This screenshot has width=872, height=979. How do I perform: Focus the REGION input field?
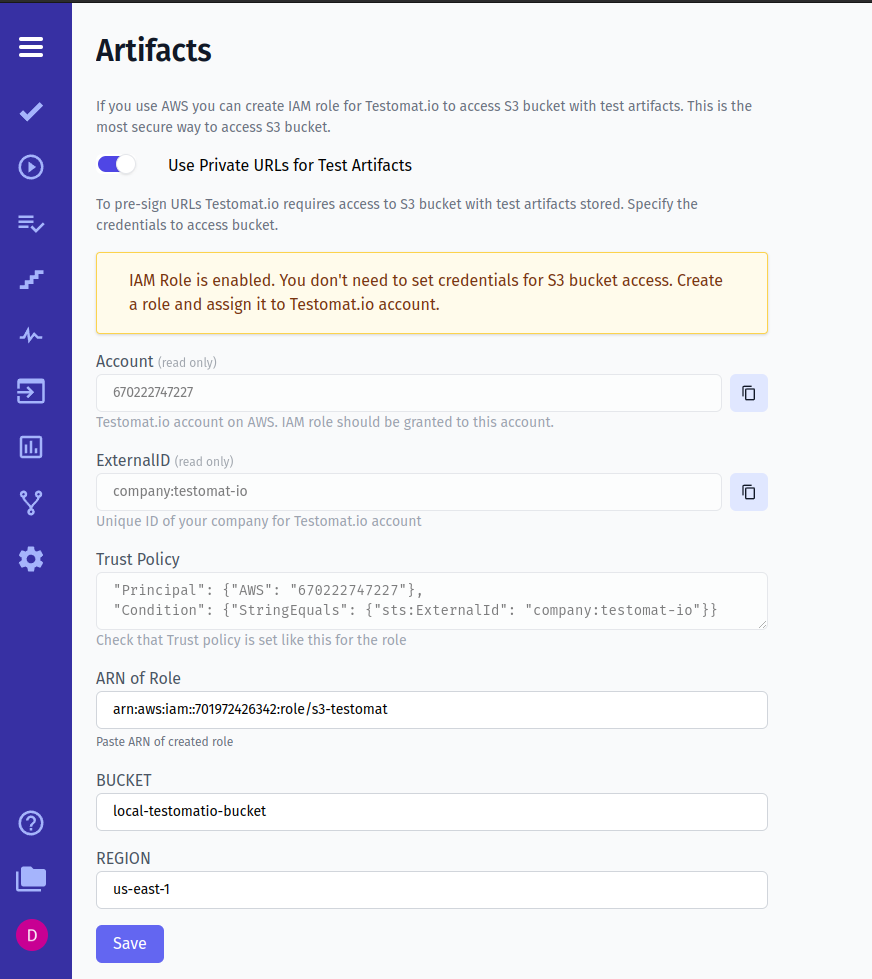[x=431, y=890]
